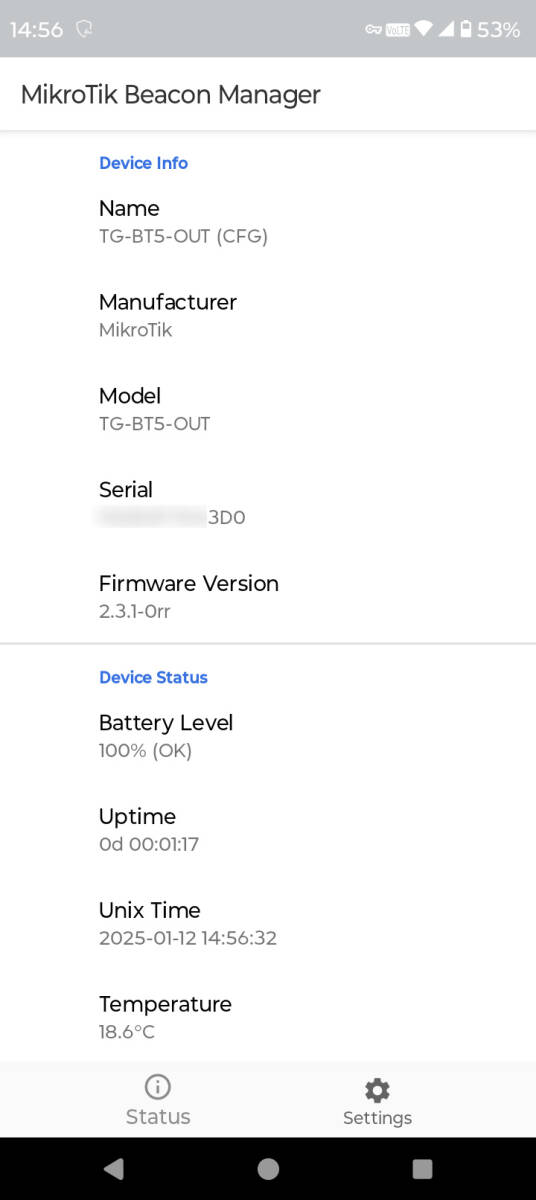Select the Temperature 18.6°C row

pos(268,1018)
